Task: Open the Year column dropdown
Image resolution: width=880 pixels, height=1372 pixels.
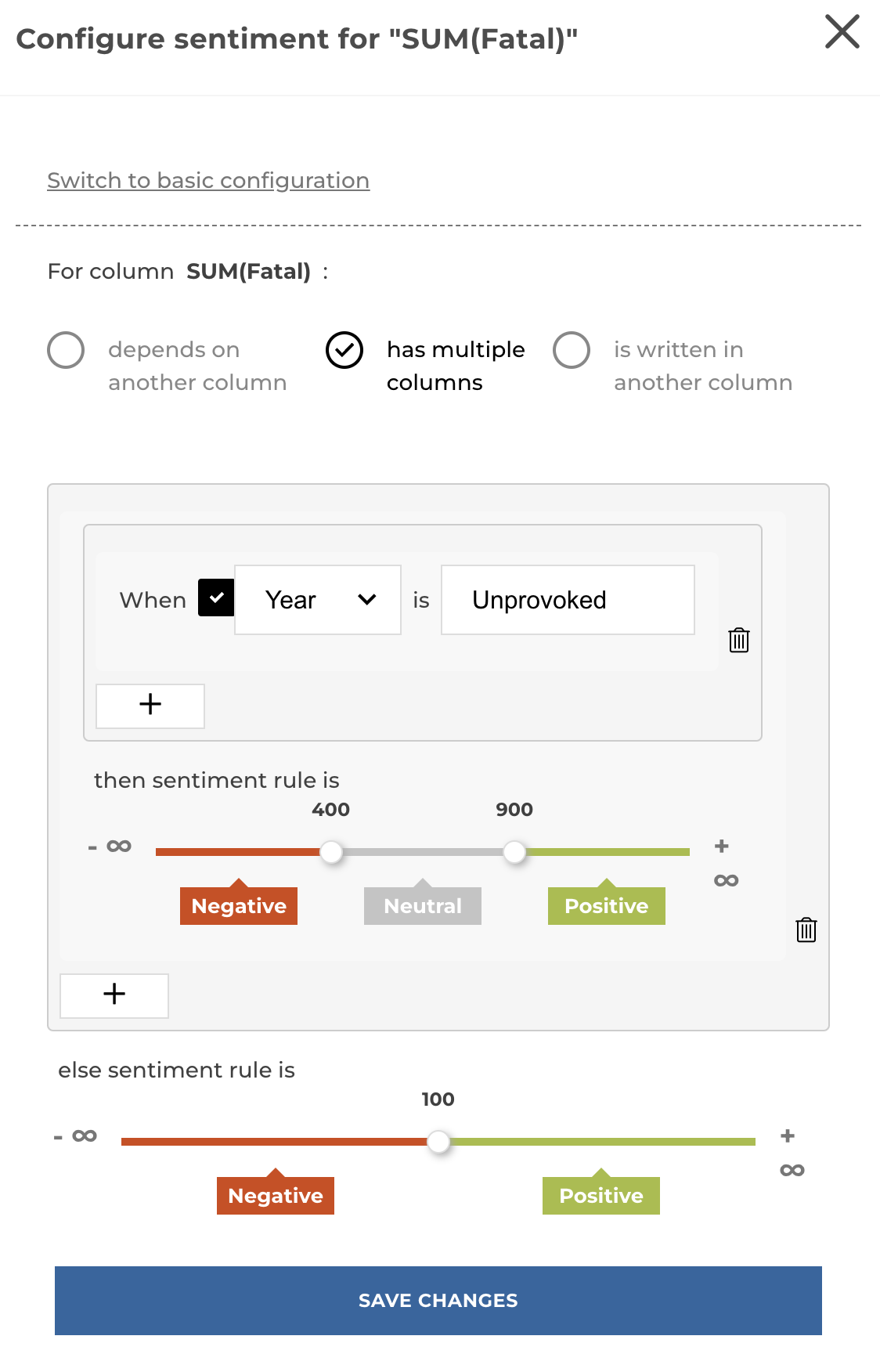Action: 318,600
